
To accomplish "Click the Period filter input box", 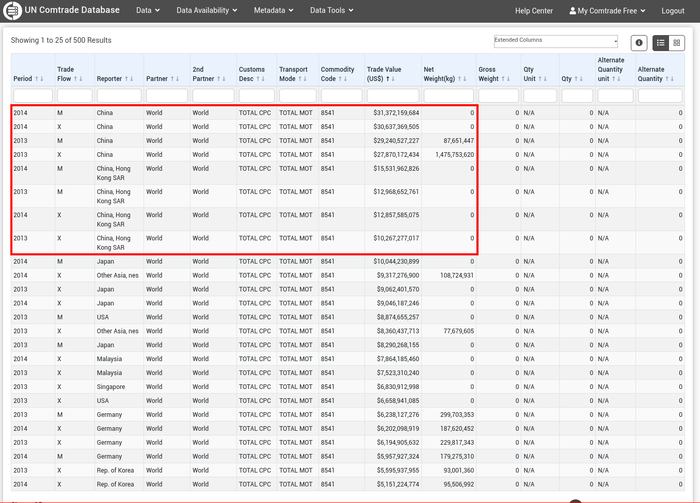I will point(32,95).
